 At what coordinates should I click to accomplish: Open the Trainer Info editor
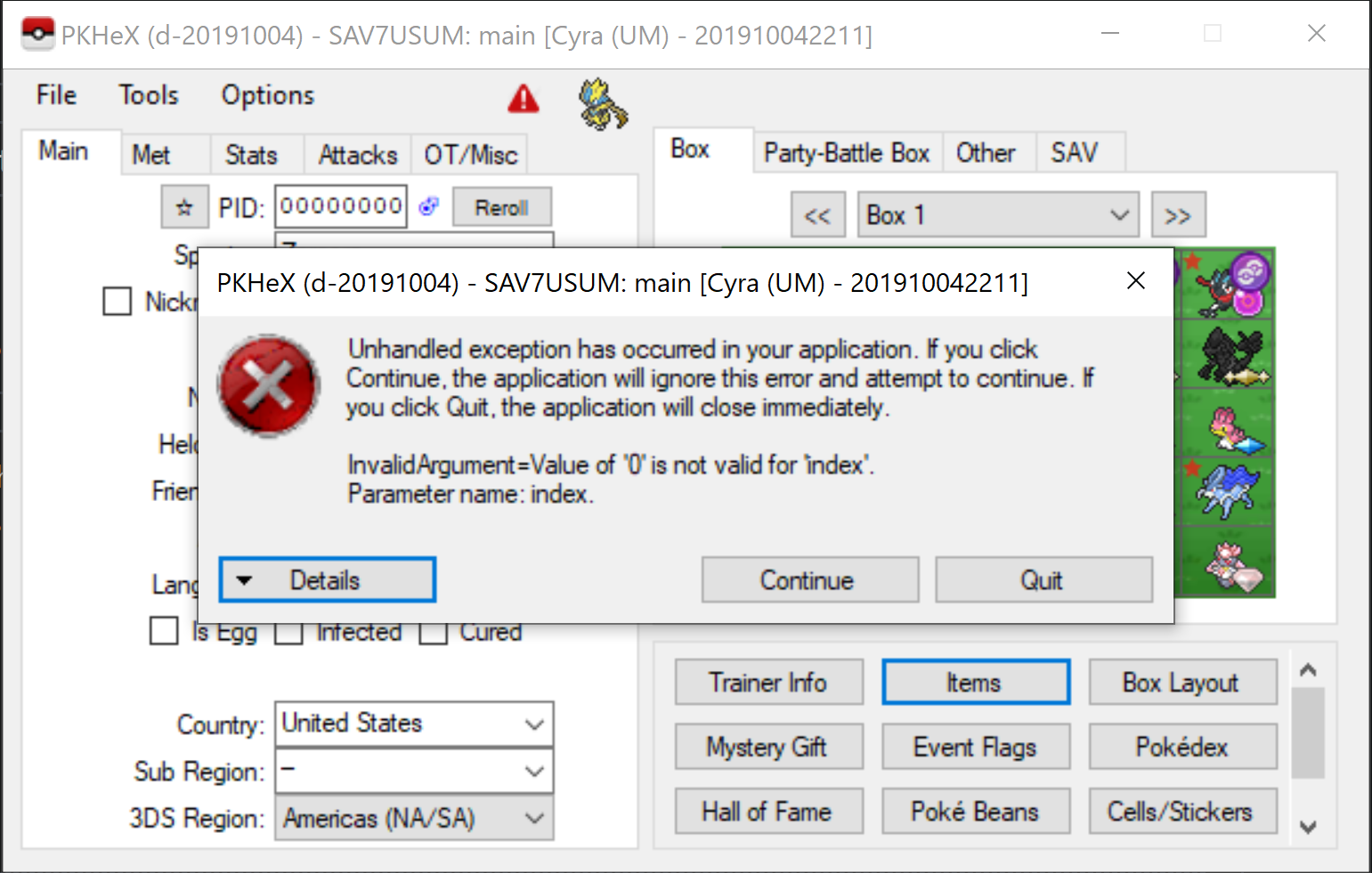click(x=769, y=683)
